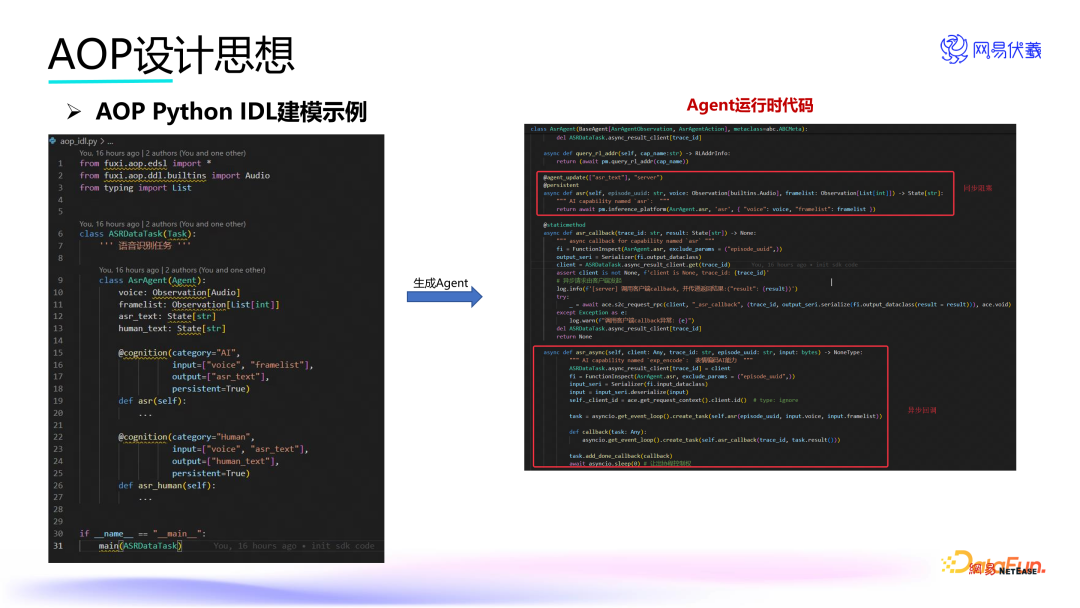Click the 'aop_idl.py' breadcrumb file name
1080x608 pixels.
pos(79,141)
